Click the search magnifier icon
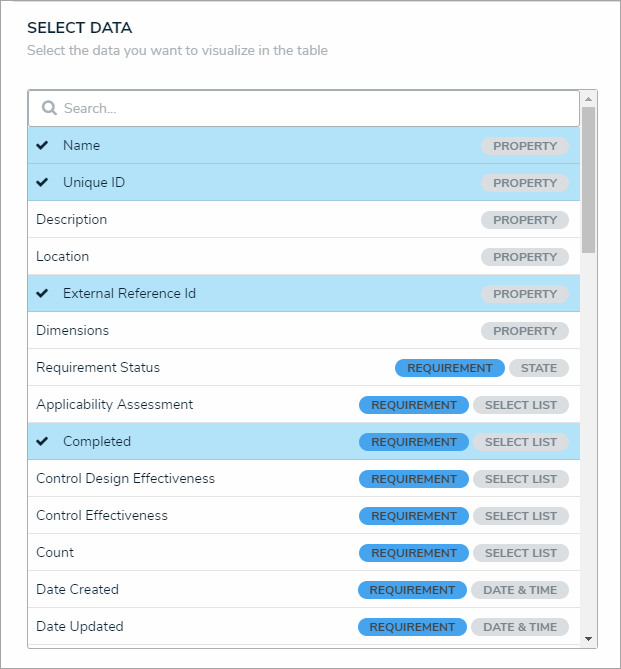The height and width of the screenshot is (669, 621). (48, 108)
